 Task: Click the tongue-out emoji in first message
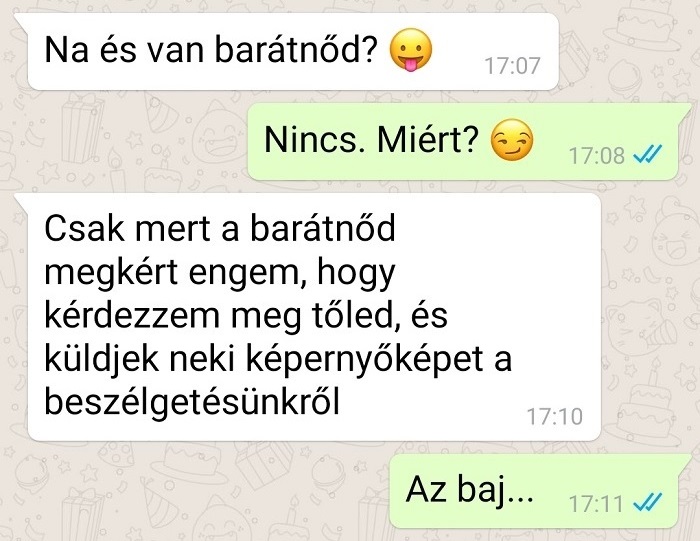[x=411, y=50]
